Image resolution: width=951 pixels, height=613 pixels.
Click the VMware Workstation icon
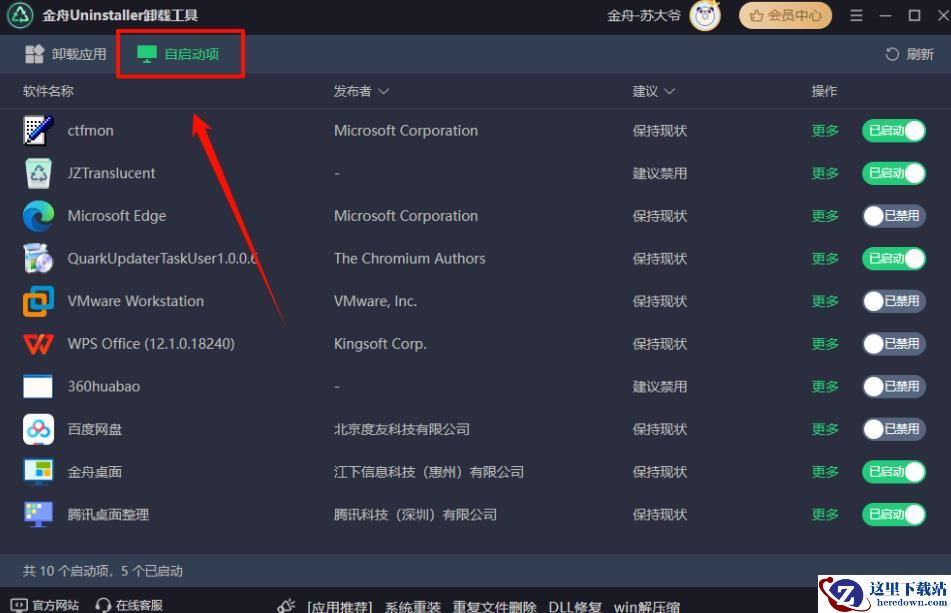tap(38, 301)
